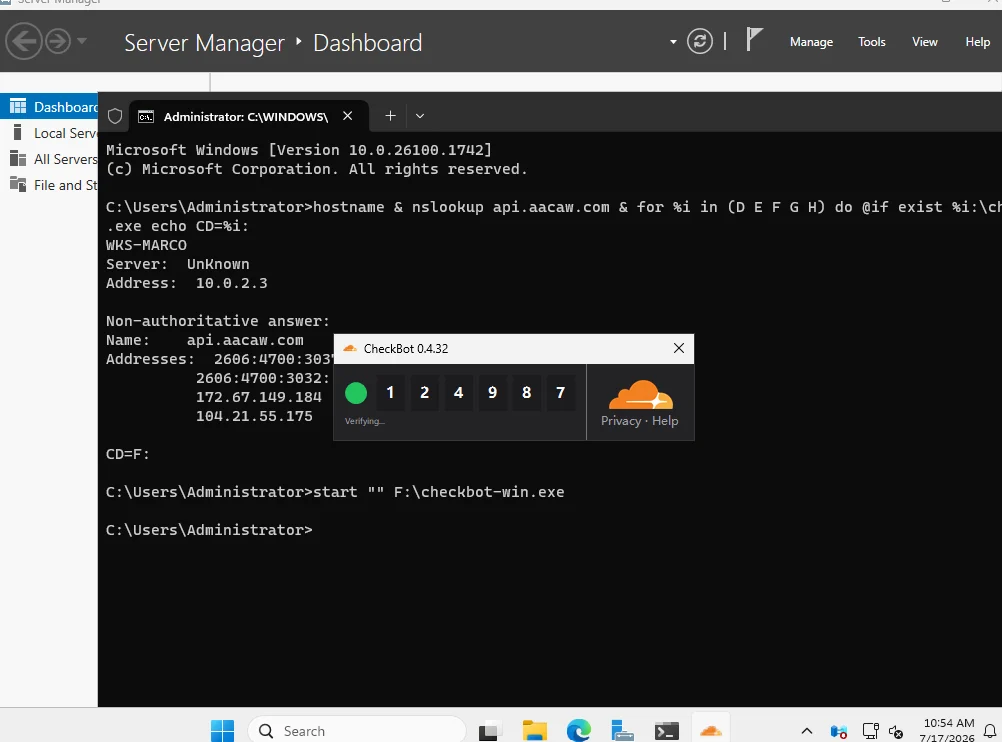Click the 'CD=F:' output line
The image size is (1002, 742).
click(x=127, y=454)
